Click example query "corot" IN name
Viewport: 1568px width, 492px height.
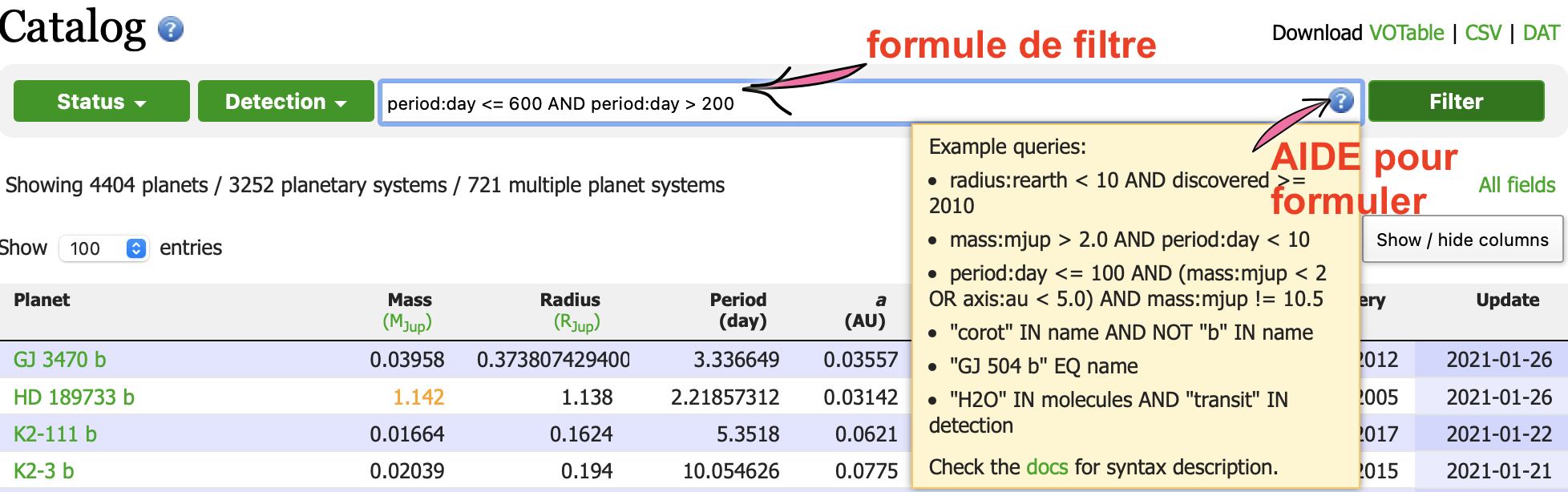pyautogui.click(x=1131, y=333)
